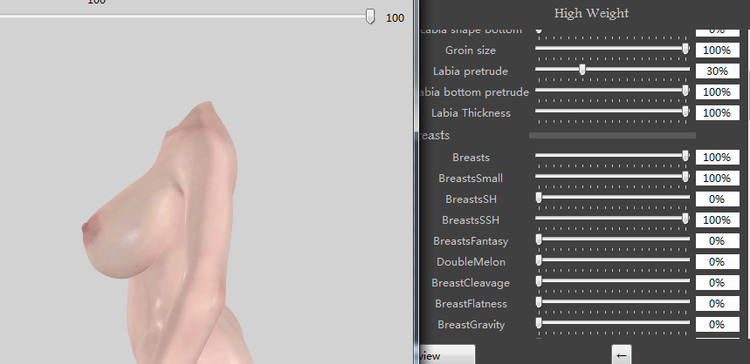This screenshot has height=364, width=750.
Task: Click the preview weight slider handle
Action: pyautogui.click(x=370, y=16)
